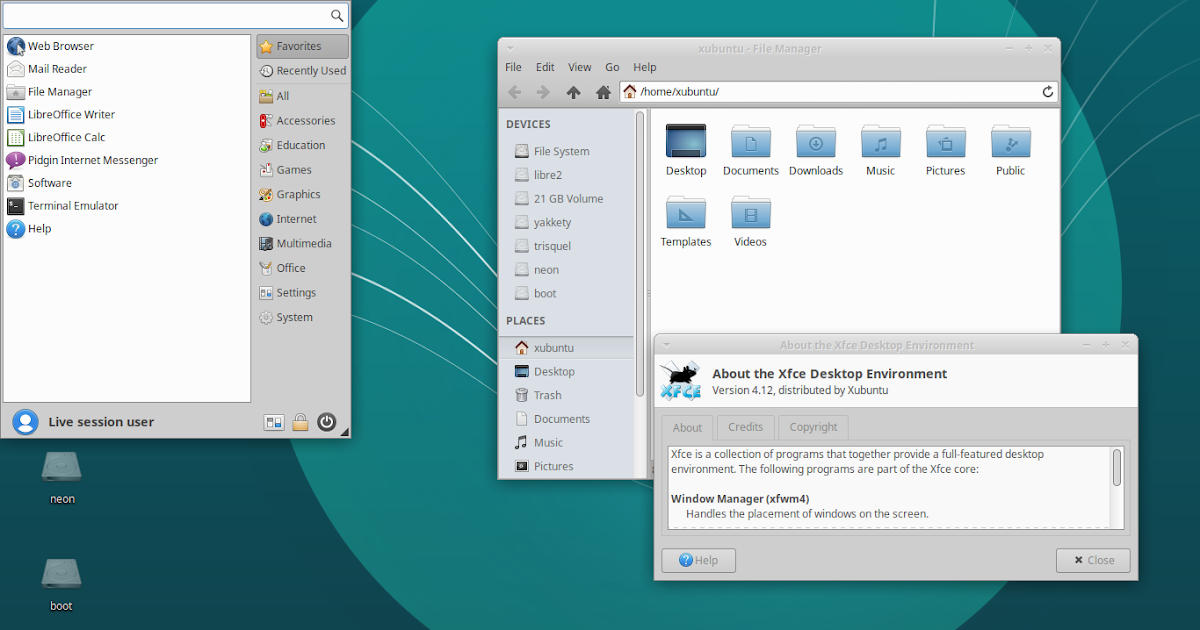Select the boot device in the Devices sidebar
This screenshot has width=1200, height=630.
pos(545,293)
